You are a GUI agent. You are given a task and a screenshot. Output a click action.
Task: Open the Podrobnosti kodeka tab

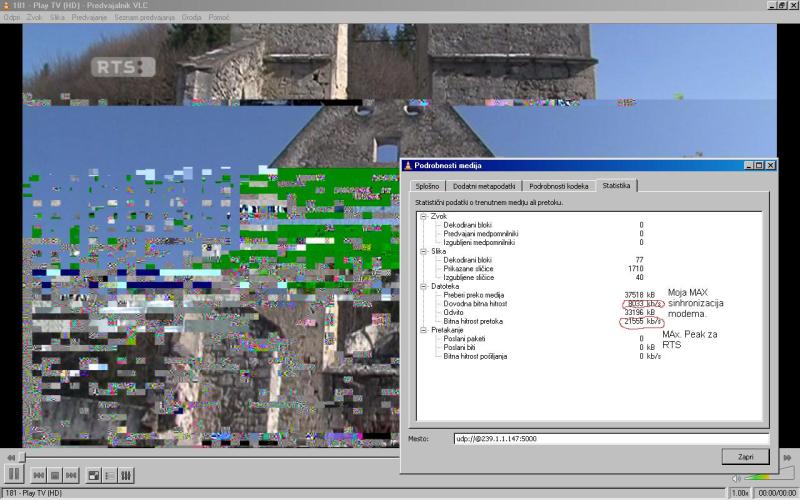pyautogui.click(x=559, y=186)
